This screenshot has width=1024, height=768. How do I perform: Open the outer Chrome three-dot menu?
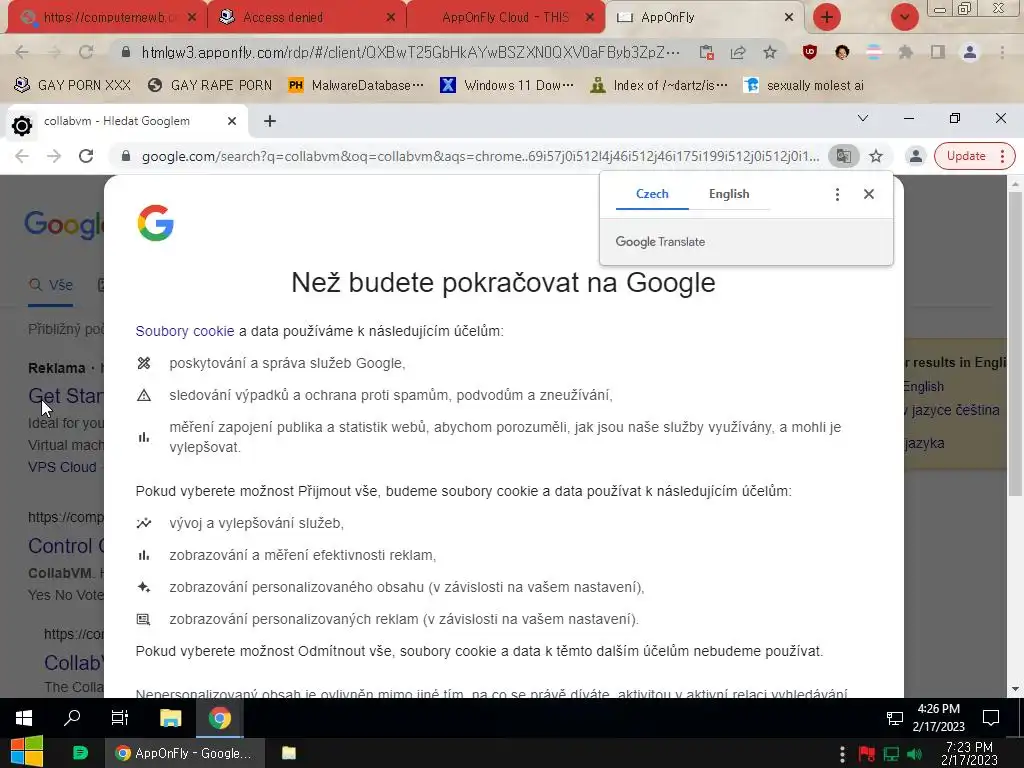1002,52
